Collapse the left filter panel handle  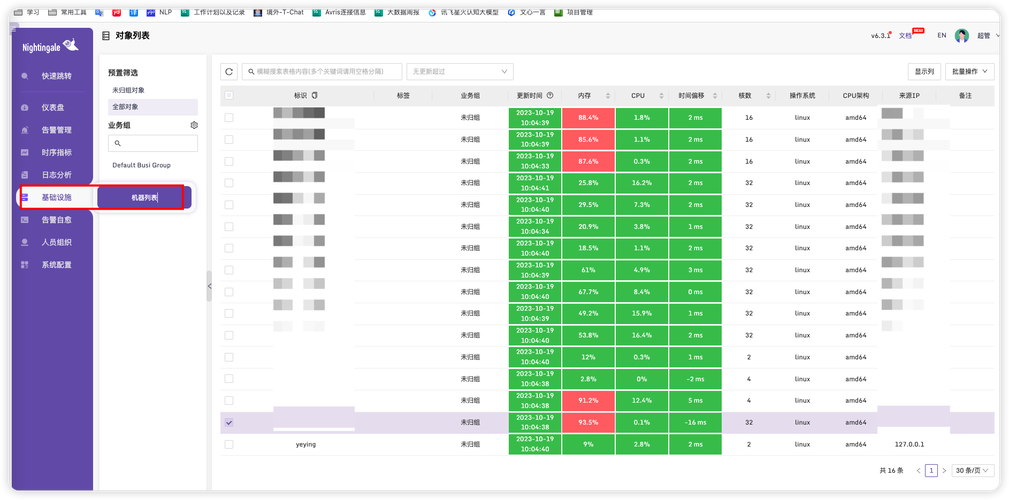point(209,286)
